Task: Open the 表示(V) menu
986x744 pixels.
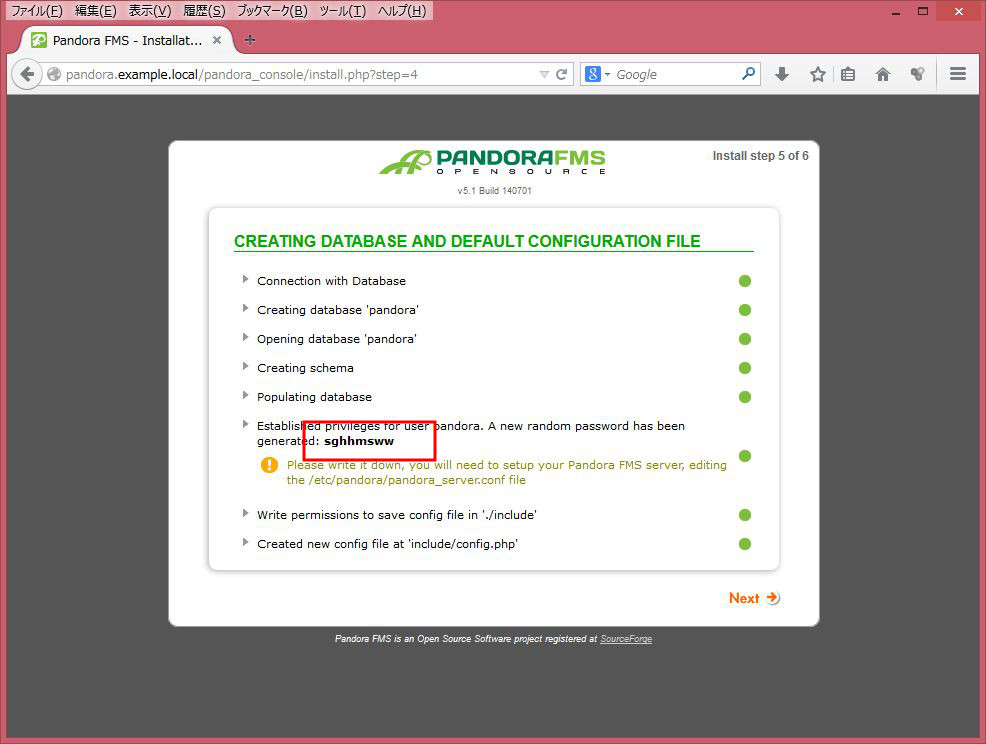Action: (150, 11)
